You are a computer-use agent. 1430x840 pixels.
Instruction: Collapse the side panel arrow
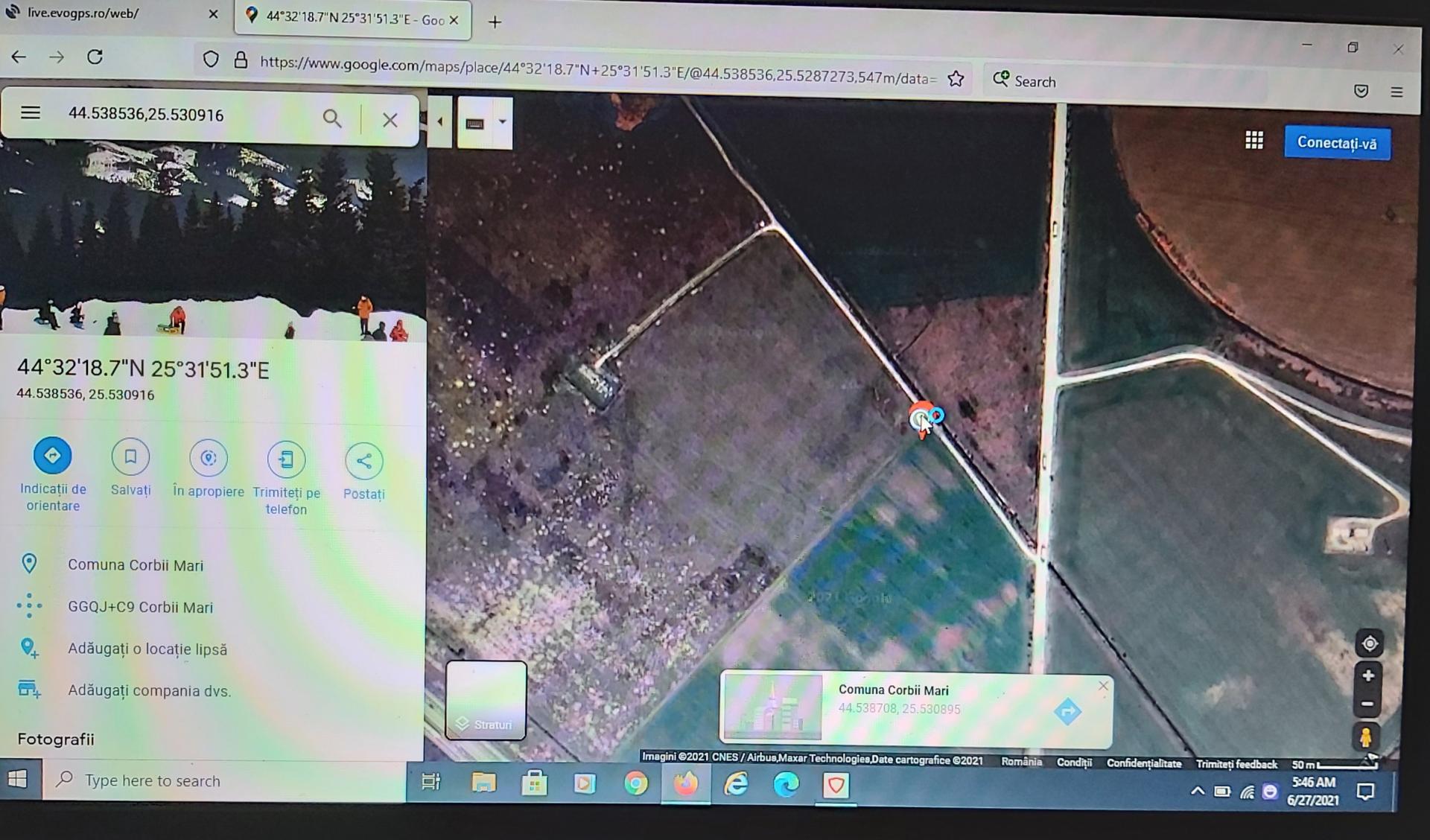[x=439, y=121]
